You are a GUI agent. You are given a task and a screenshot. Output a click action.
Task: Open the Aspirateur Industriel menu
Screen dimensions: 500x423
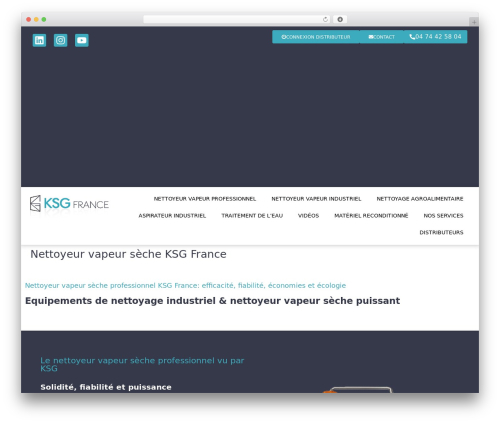[x=172, y=216]
